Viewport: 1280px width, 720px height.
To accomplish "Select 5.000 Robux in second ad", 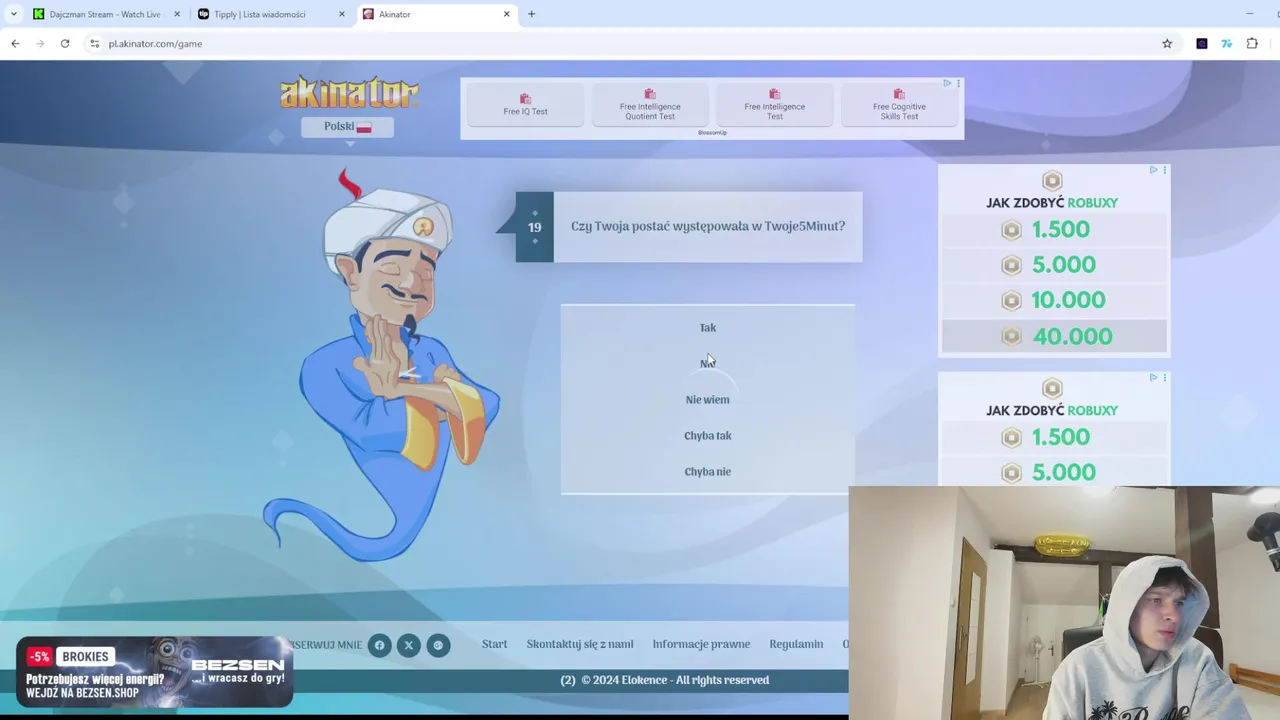I will [x=1054, y=472].
